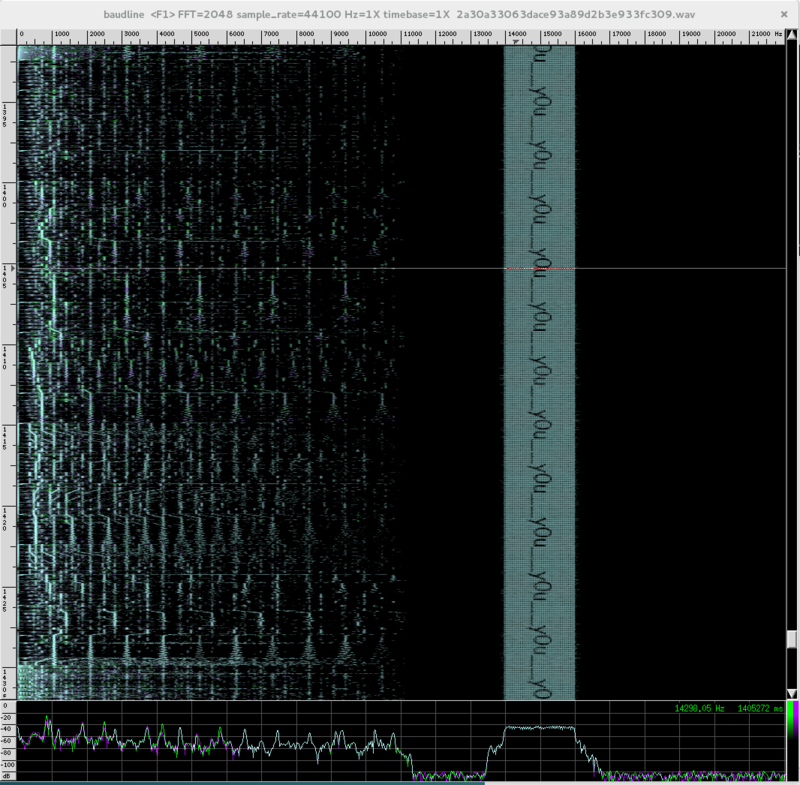Click the 14298.05 Hz frequency readout
800x785 pixels.
(699, 708)
